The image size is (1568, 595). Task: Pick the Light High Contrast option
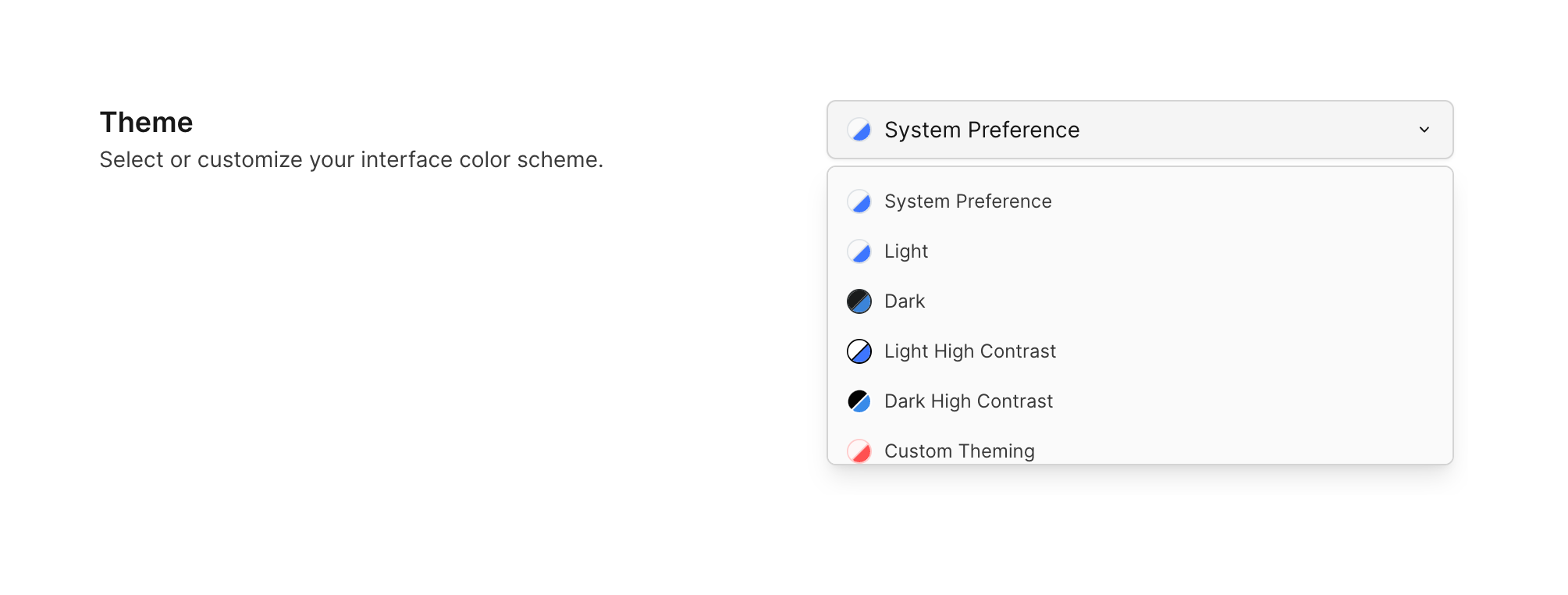(x=969, y=351)
